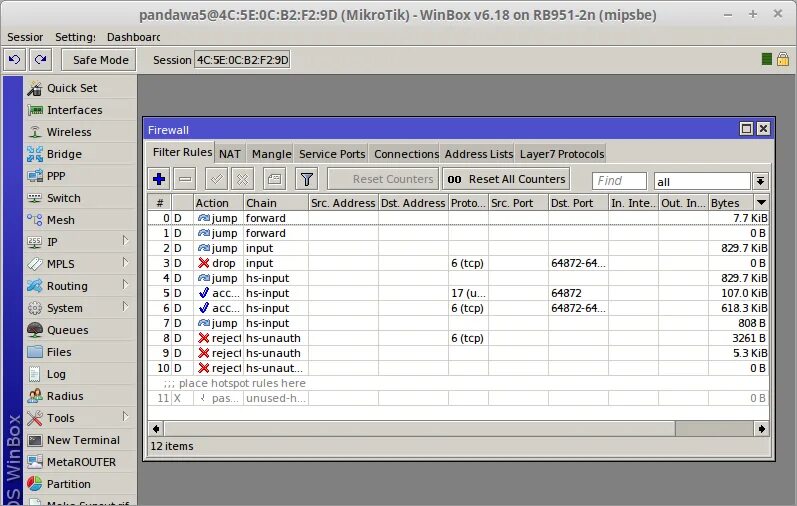This screenshot has width=797, height=506.
Task: Switch to the Layer7 Protocols tab
Action: pyautogui.click(x=562, y=154)
